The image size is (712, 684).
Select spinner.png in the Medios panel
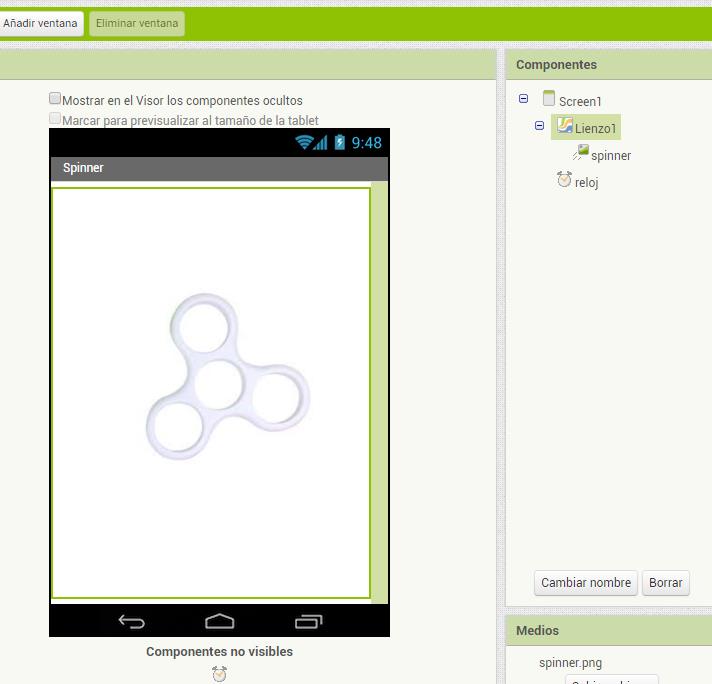(x=570, y=662)
